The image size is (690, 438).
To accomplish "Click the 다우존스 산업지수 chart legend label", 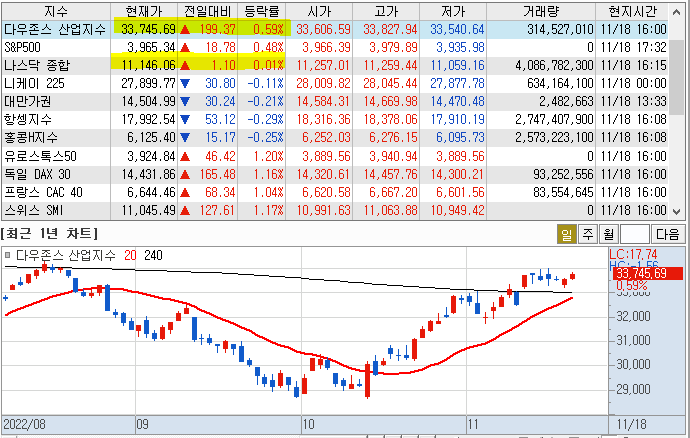I will 66,255.
